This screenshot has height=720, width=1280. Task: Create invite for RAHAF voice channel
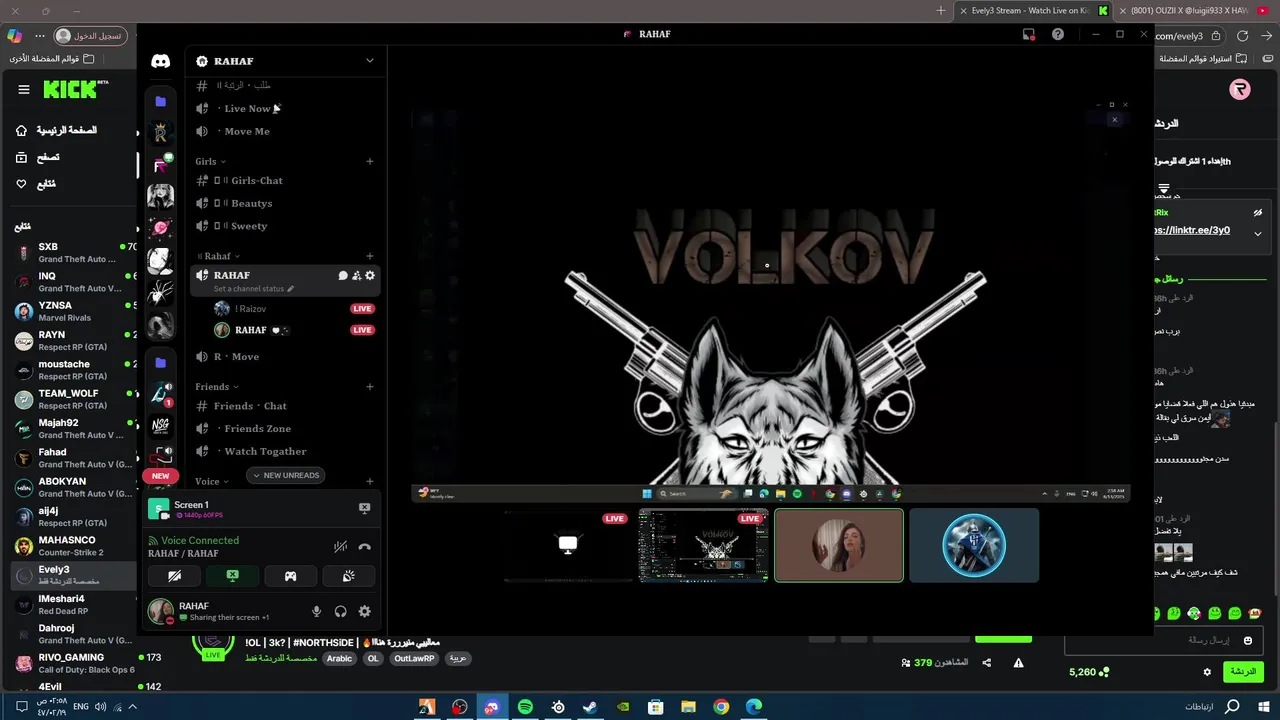356,275
